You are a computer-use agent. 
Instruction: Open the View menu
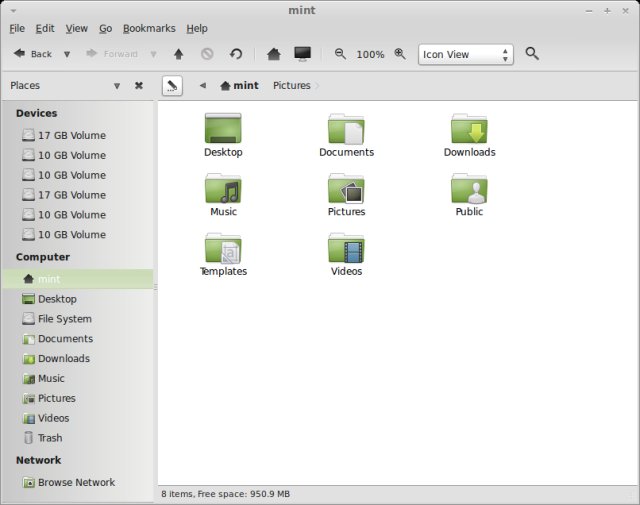(x=77, y=29)
